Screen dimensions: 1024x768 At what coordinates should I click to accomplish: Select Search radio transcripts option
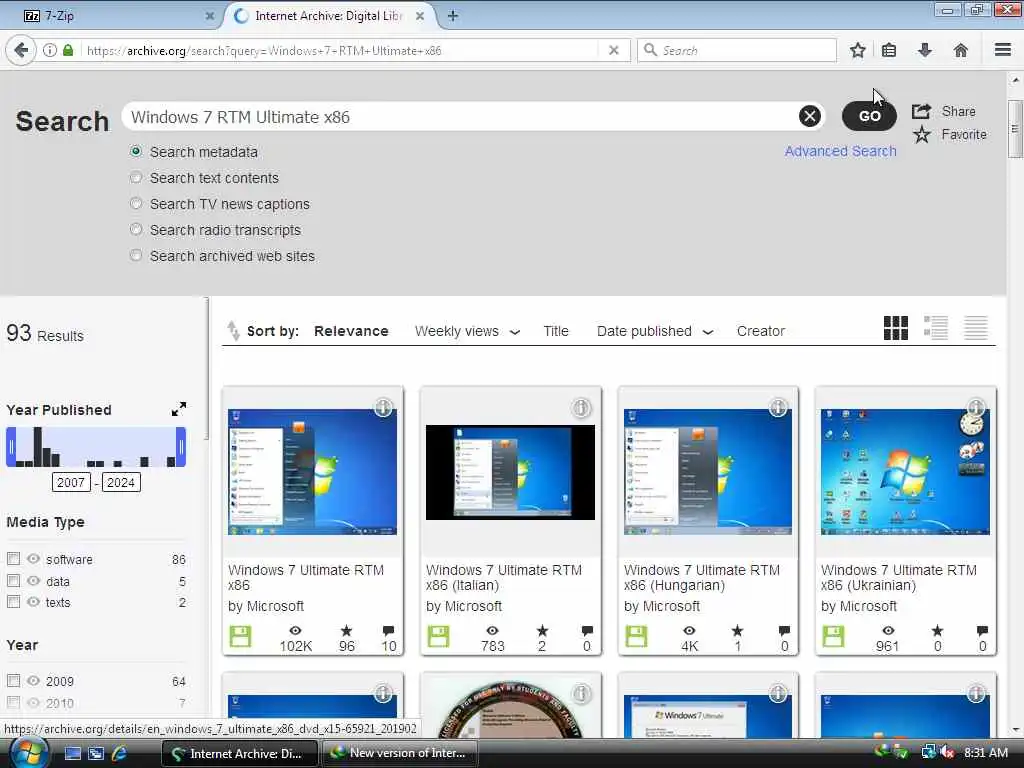[136, 230]
